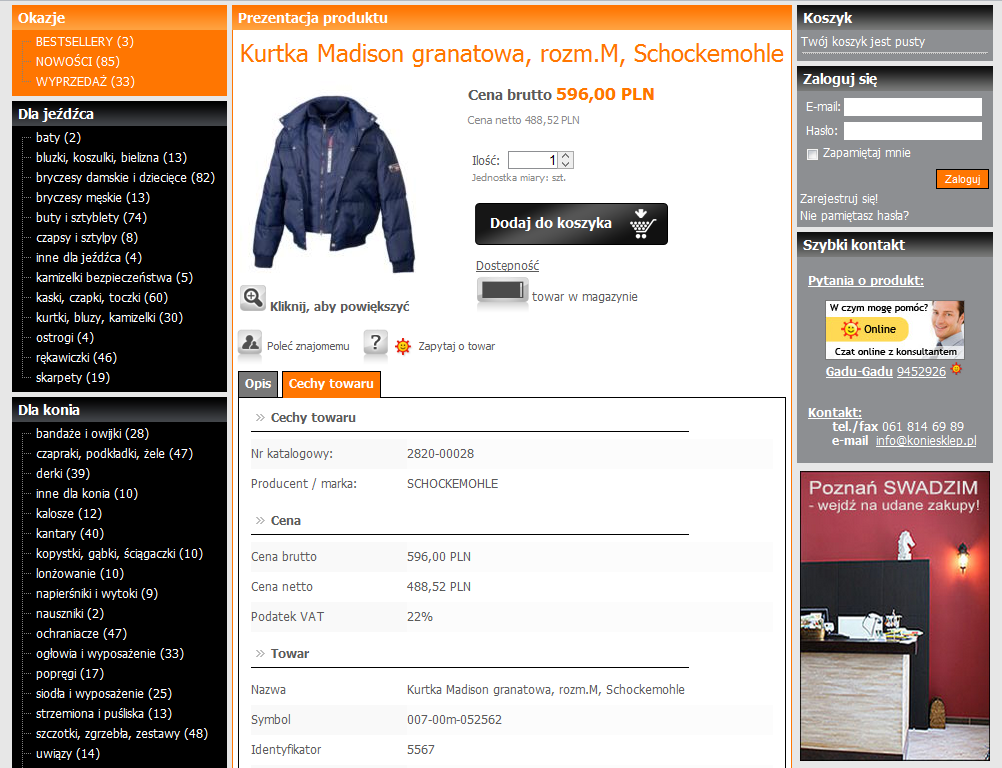
Task: Open kopystki, gąbki, ściągaczki (10)
Action: coord(119,553)
